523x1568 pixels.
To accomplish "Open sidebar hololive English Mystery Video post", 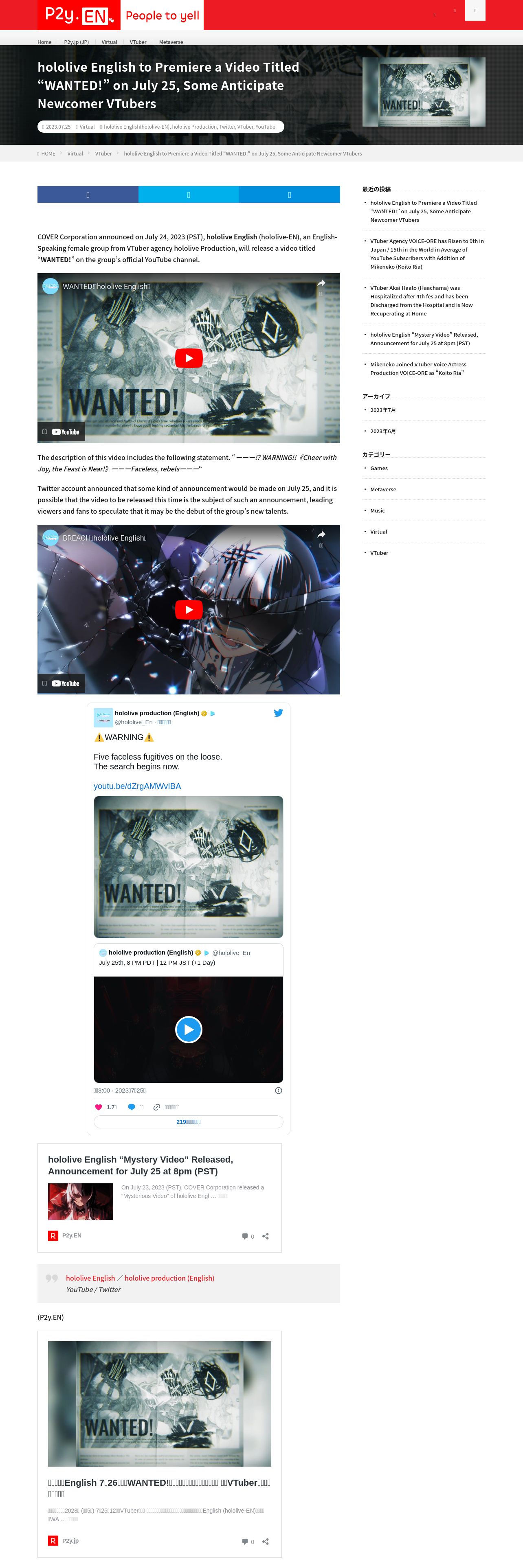I will tap(424, 339).
